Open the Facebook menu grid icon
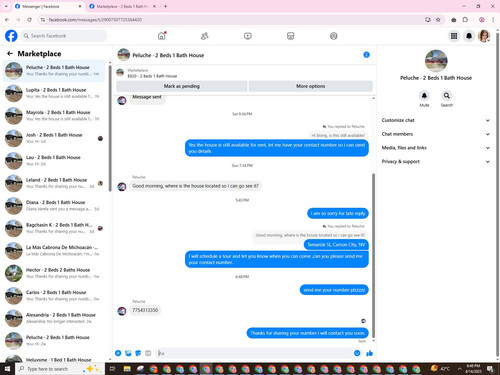 click(x=454, y=36)
